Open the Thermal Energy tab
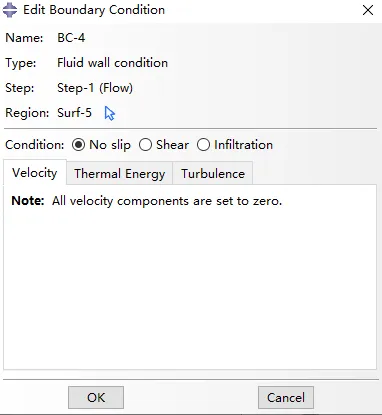Screen dimensions: 382x415 (x=119, y=173)
